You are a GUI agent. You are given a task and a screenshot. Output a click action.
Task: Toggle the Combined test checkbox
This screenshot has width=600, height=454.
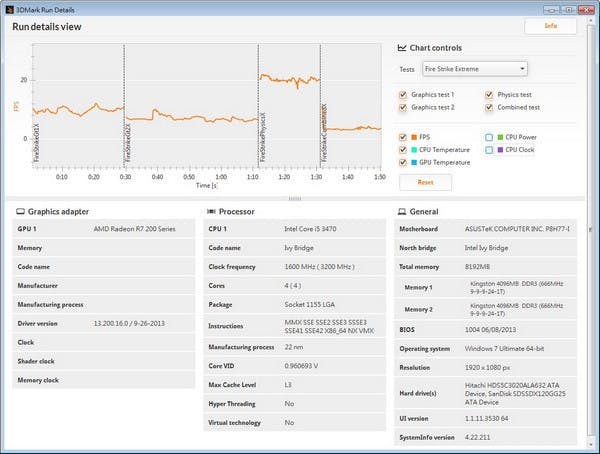tap(489, 107)
